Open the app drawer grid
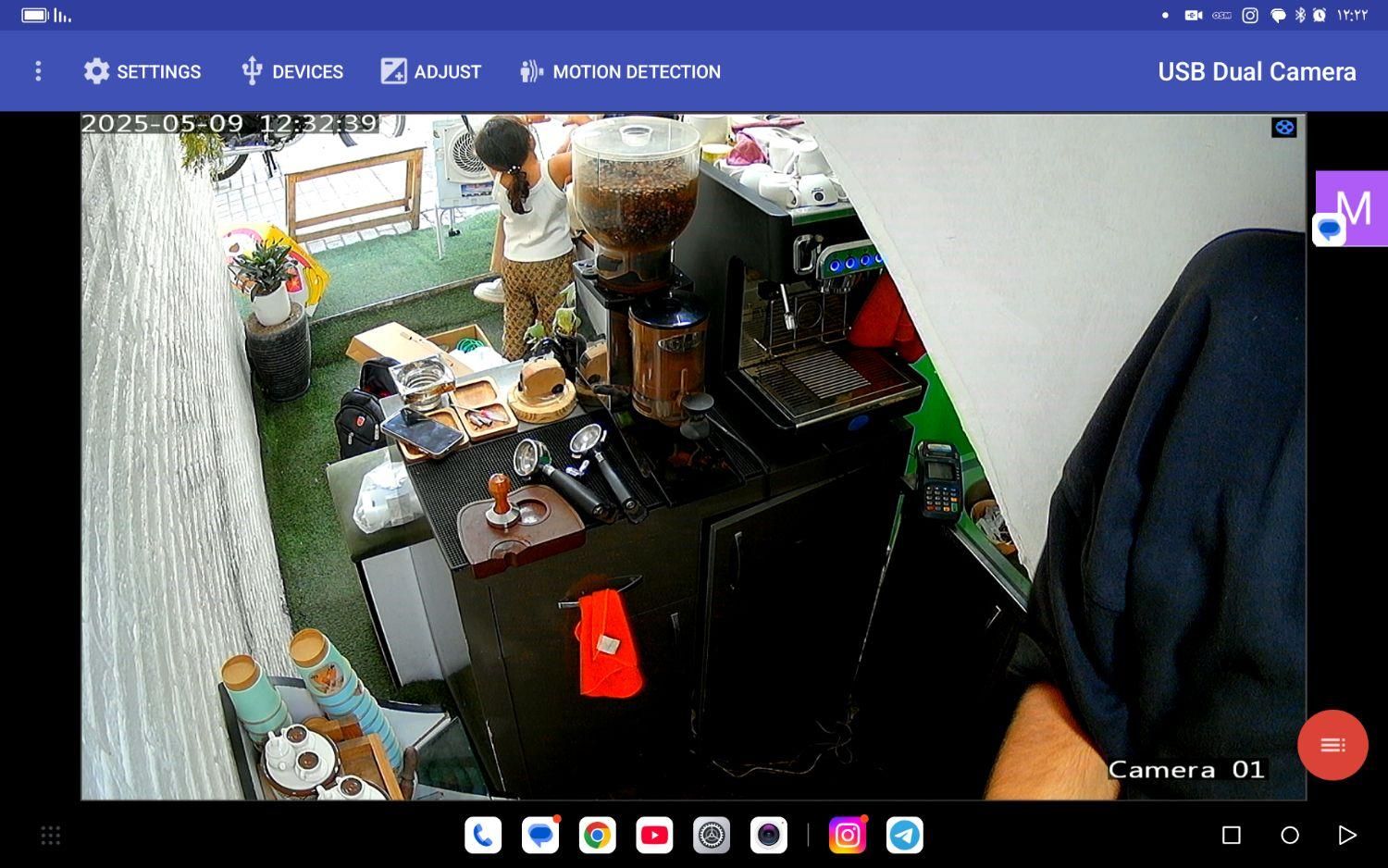Viewport: 1388px width, 868px height. tap(51, 836)
